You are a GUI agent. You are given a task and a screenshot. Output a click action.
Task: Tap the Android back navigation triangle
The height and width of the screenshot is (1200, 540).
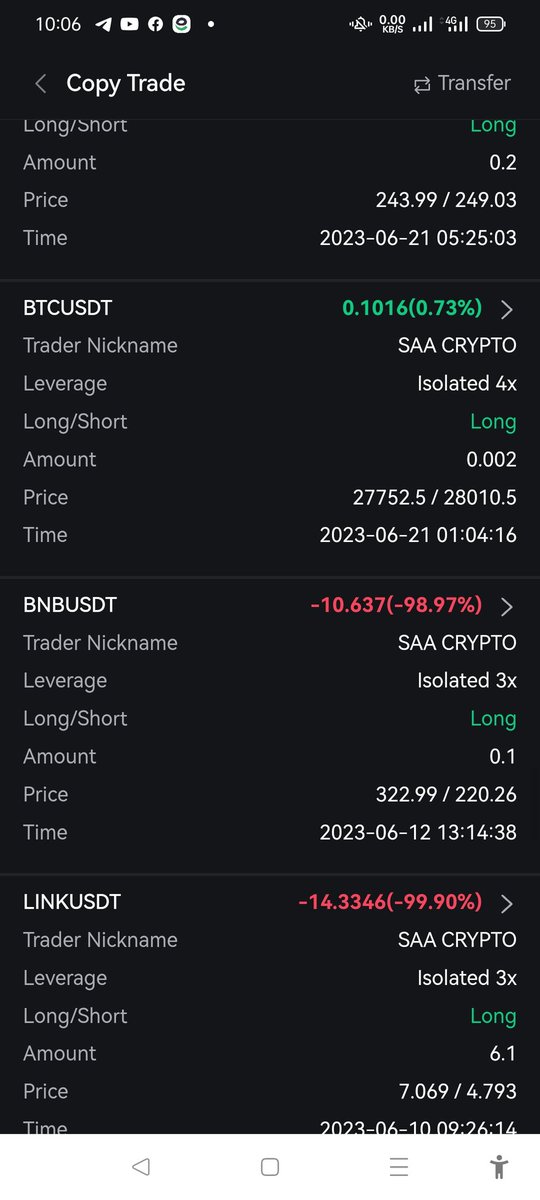pos(141,1166)
